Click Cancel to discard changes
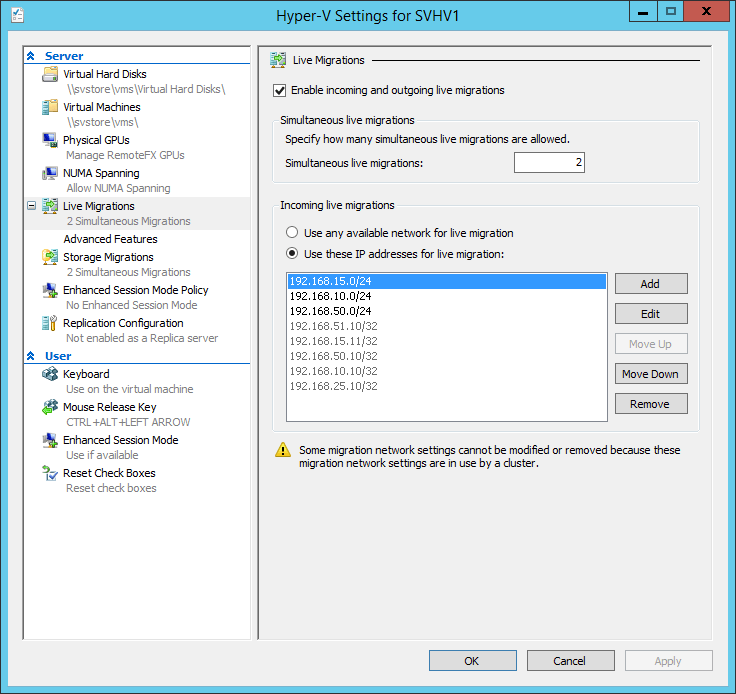 [x=570, y=661]
